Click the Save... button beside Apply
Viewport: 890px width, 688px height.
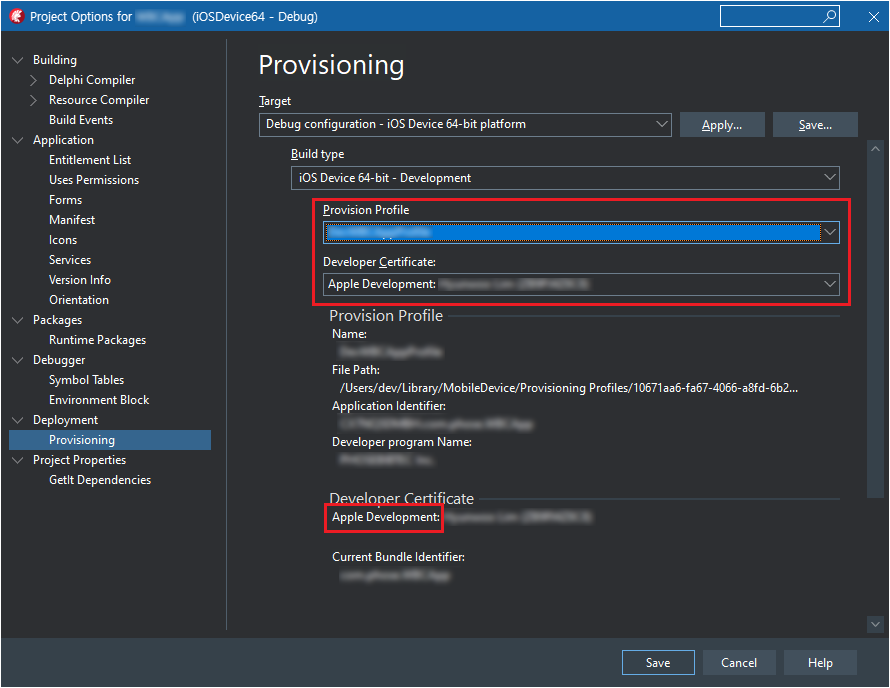(815, 125)
